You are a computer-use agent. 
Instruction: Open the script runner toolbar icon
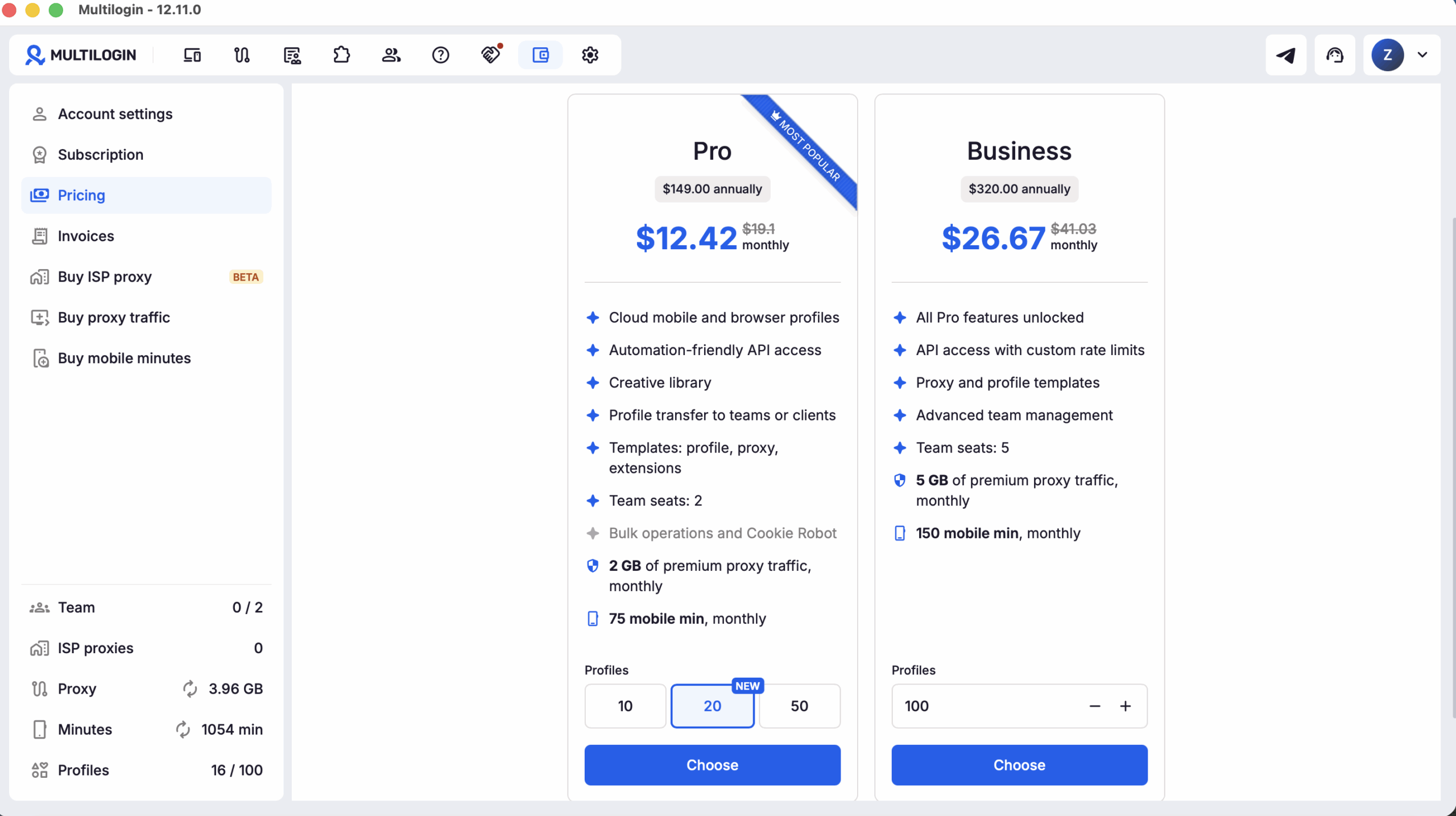point(292,55)
